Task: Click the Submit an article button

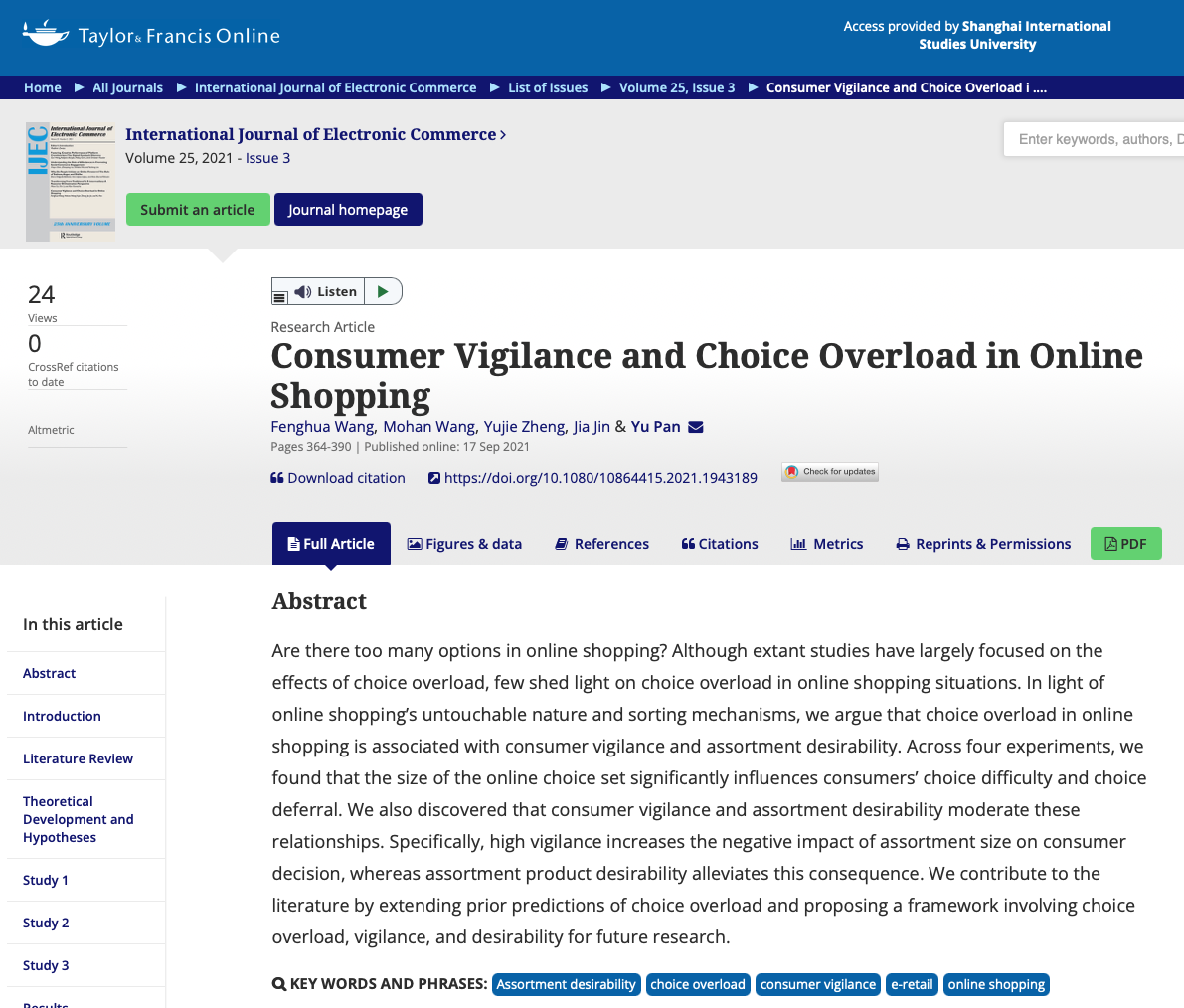Action: click(x=198, y=210)
